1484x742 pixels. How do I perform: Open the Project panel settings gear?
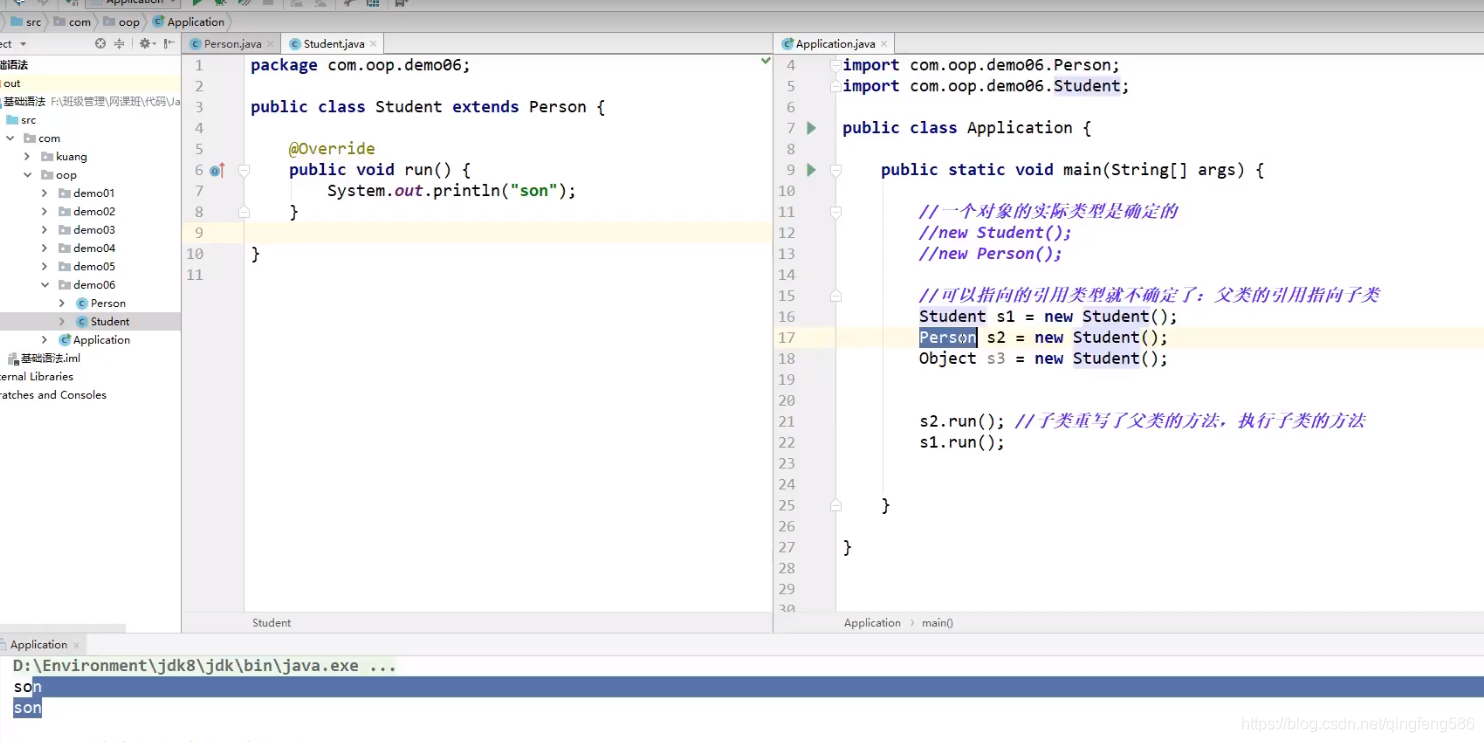[x=146, y=44]
